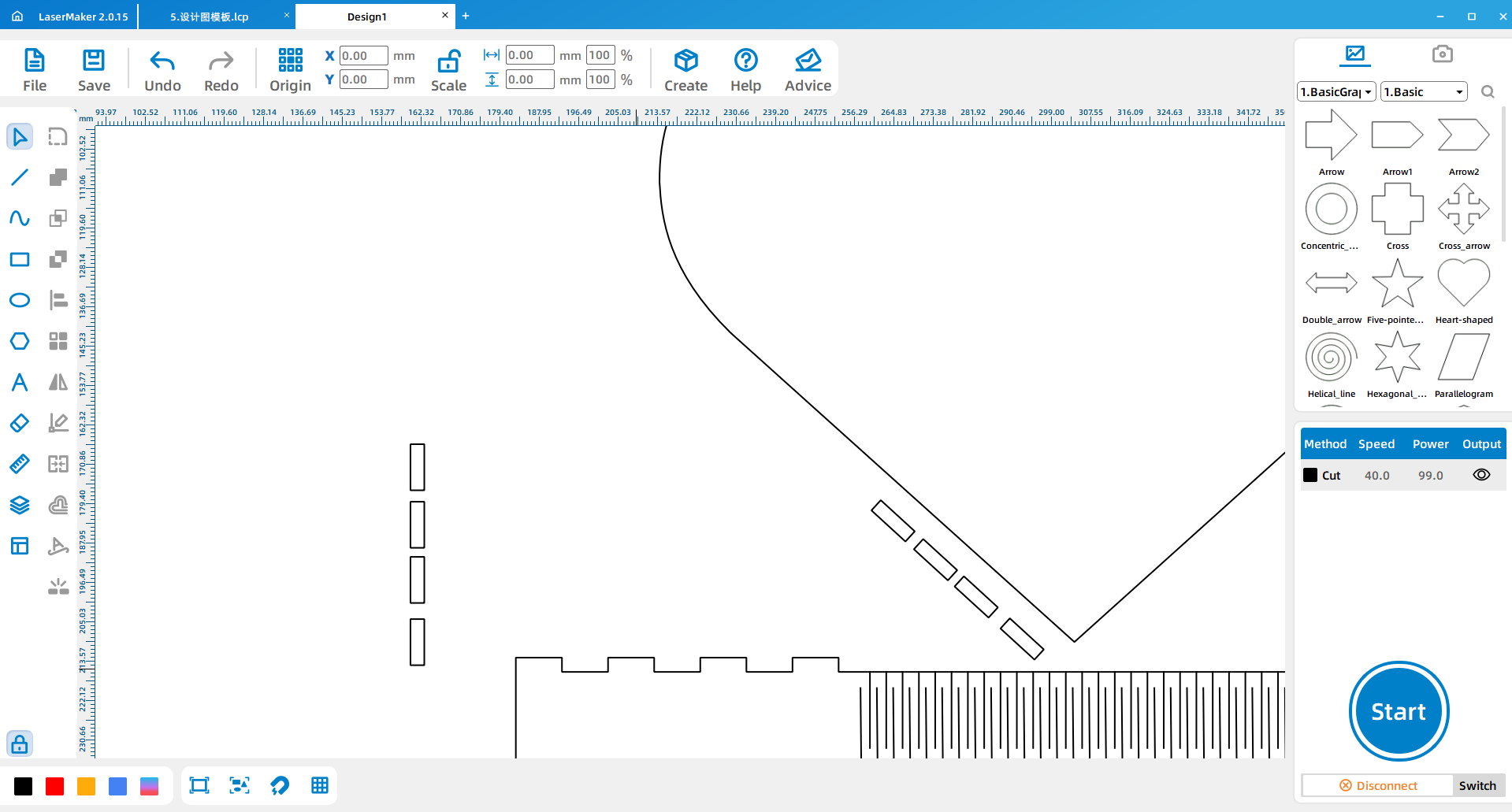
Task: Click the Advice feedback button
Action: click(808, 70)
